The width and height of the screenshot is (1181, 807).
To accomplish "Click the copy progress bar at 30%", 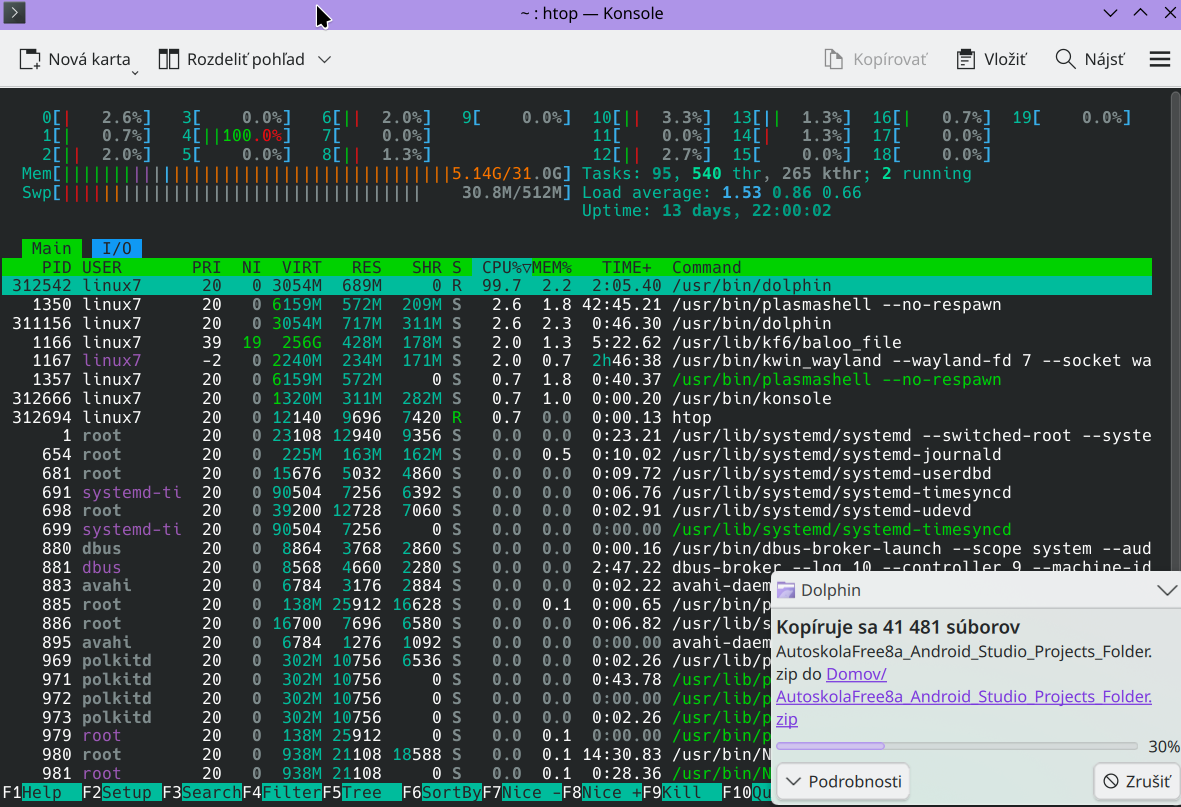I will click(x=956, y=746).
